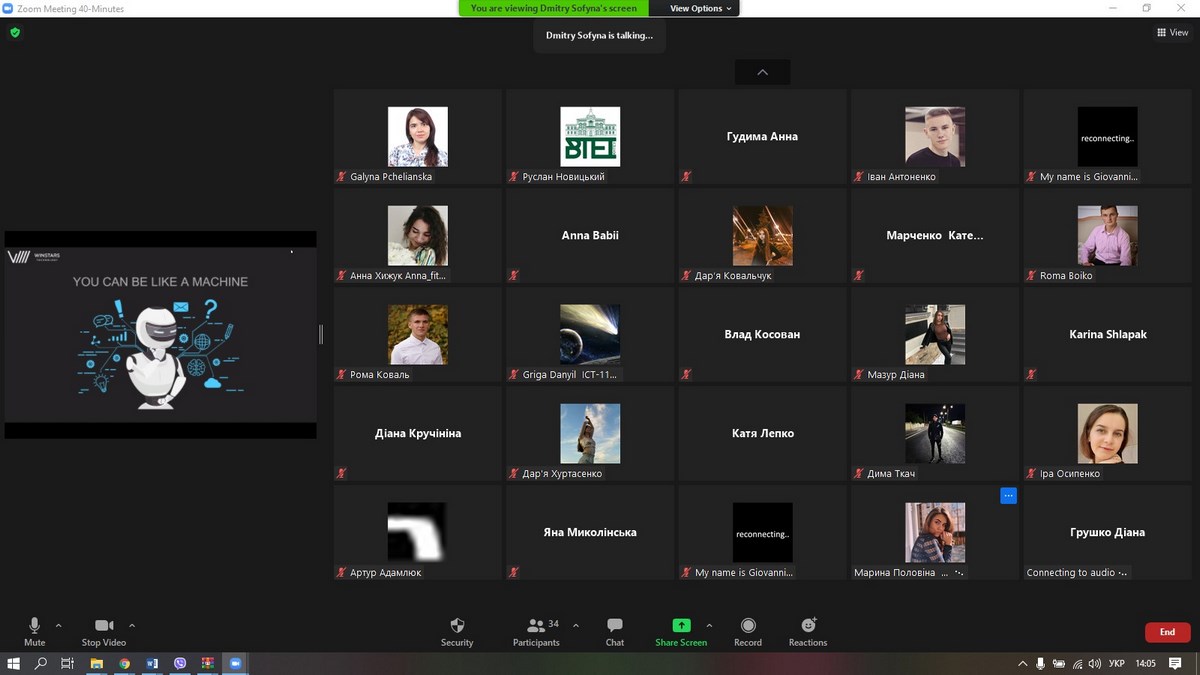Start Share Screen
This screenshot has width=1200, height=675.
coord(681,630)
